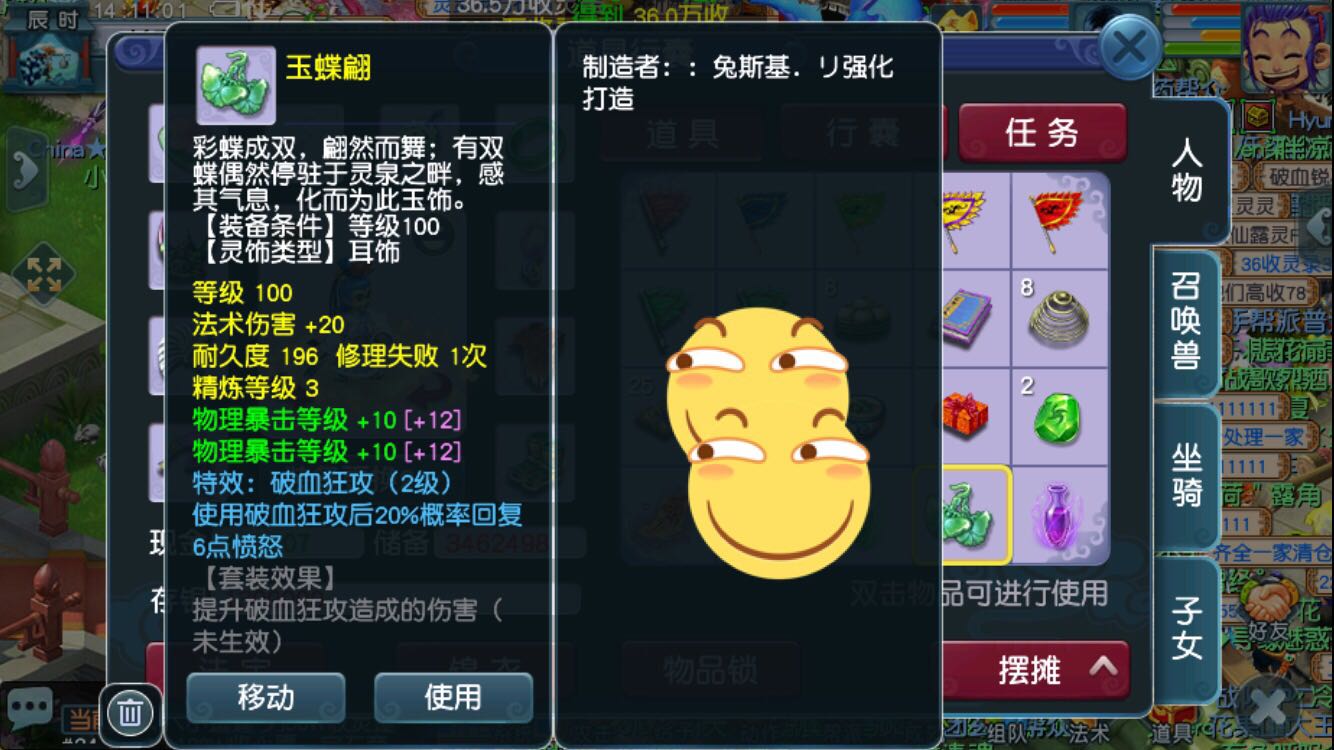Open the player avatar portrait
Screen dimensions: 1334x750
(1286, 48)
